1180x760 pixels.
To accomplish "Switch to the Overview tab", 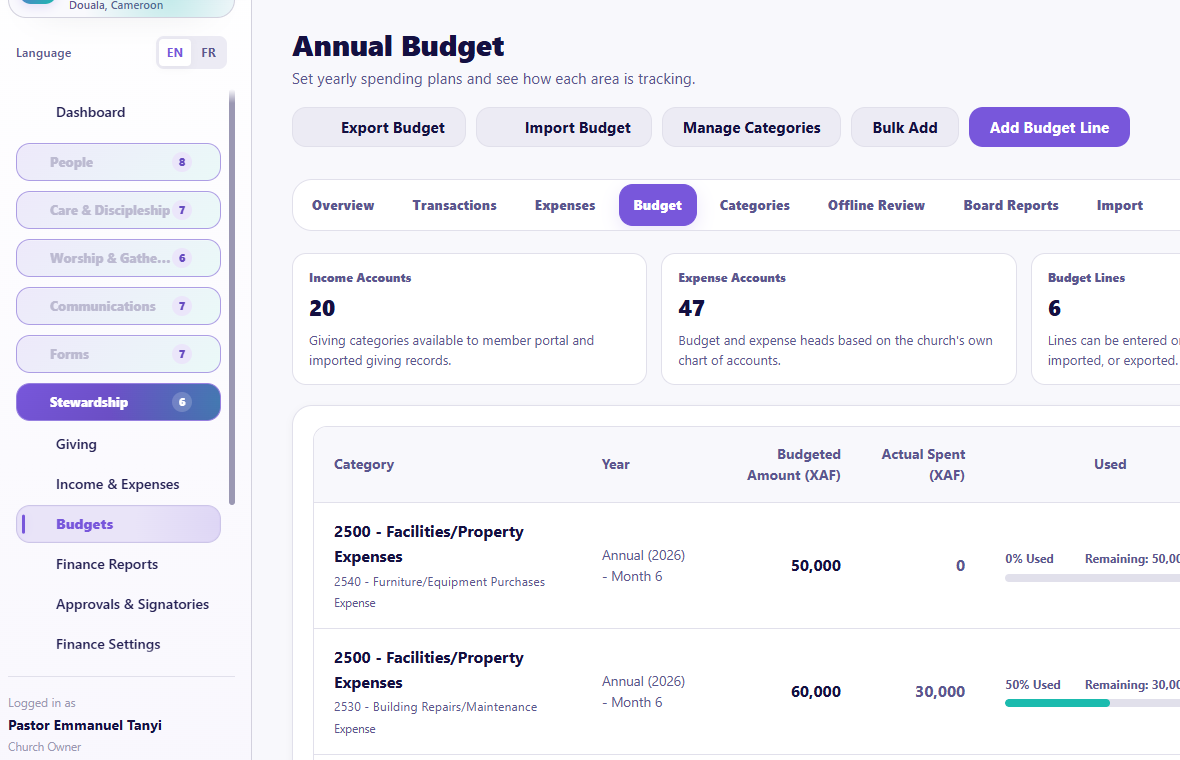I will [x=342, y=205].
